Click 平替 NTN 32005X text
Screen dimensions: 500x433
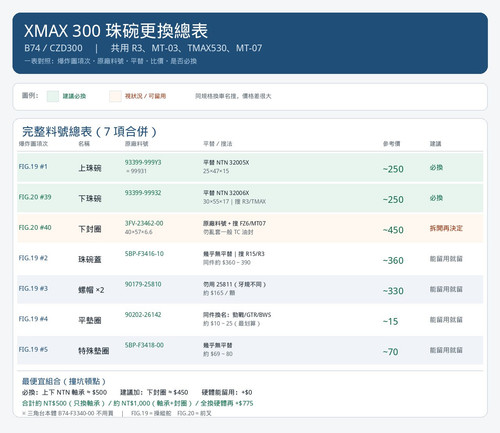(226, 162)
